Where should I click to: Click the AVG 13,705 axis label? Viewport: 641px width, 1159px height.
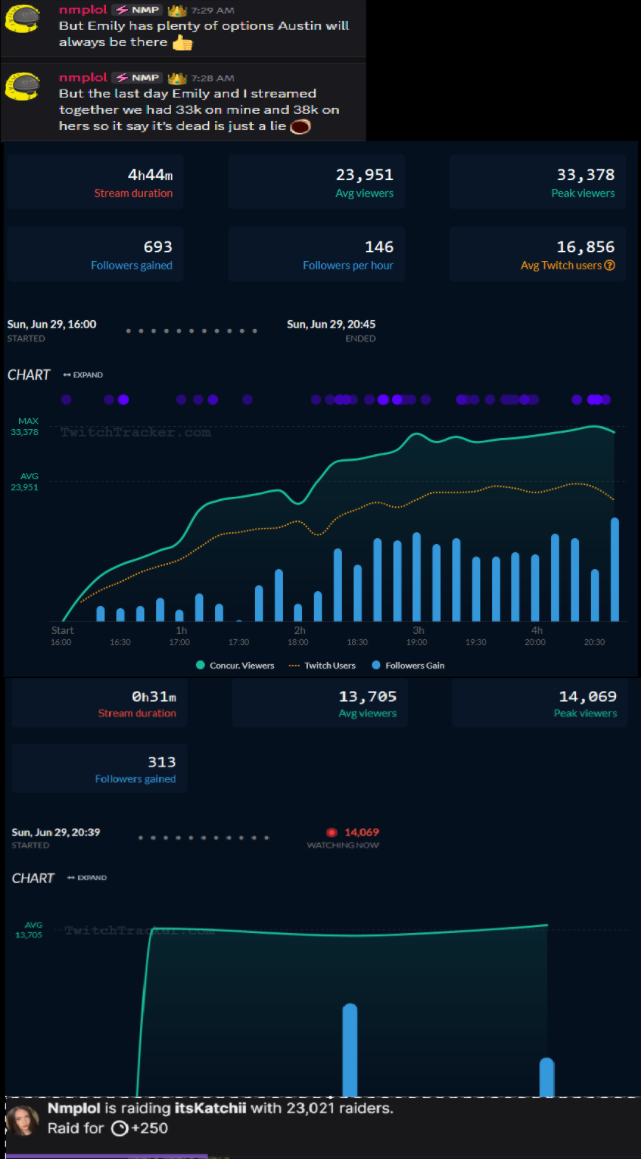(x=29, y=929)
